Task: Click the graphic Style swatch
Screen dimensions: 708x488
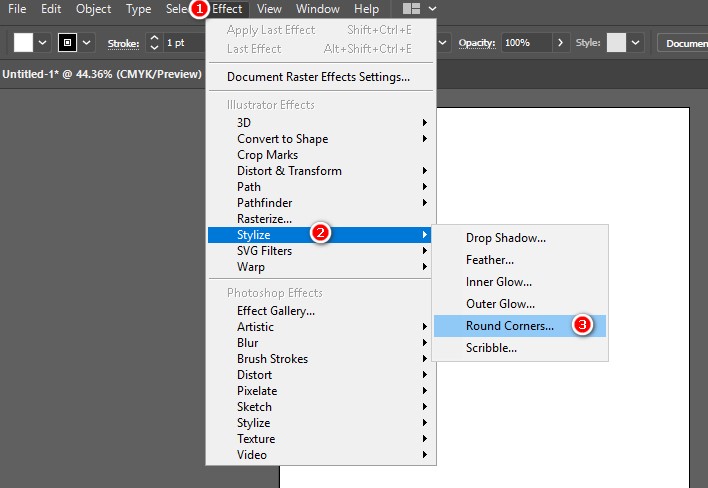Action: pyautogui.click(x=616, y=43)
